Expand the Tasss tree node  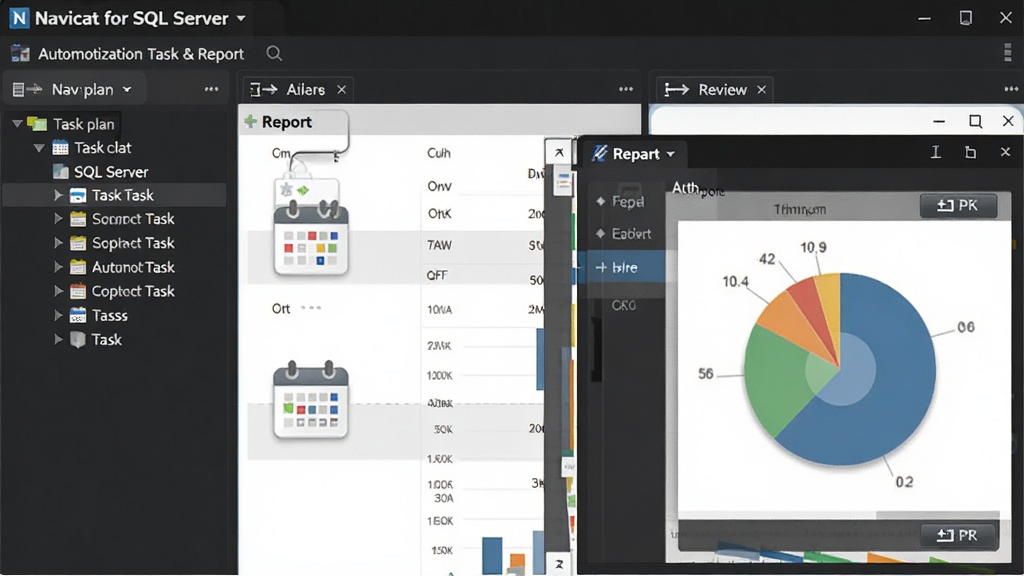click(57, 315)
